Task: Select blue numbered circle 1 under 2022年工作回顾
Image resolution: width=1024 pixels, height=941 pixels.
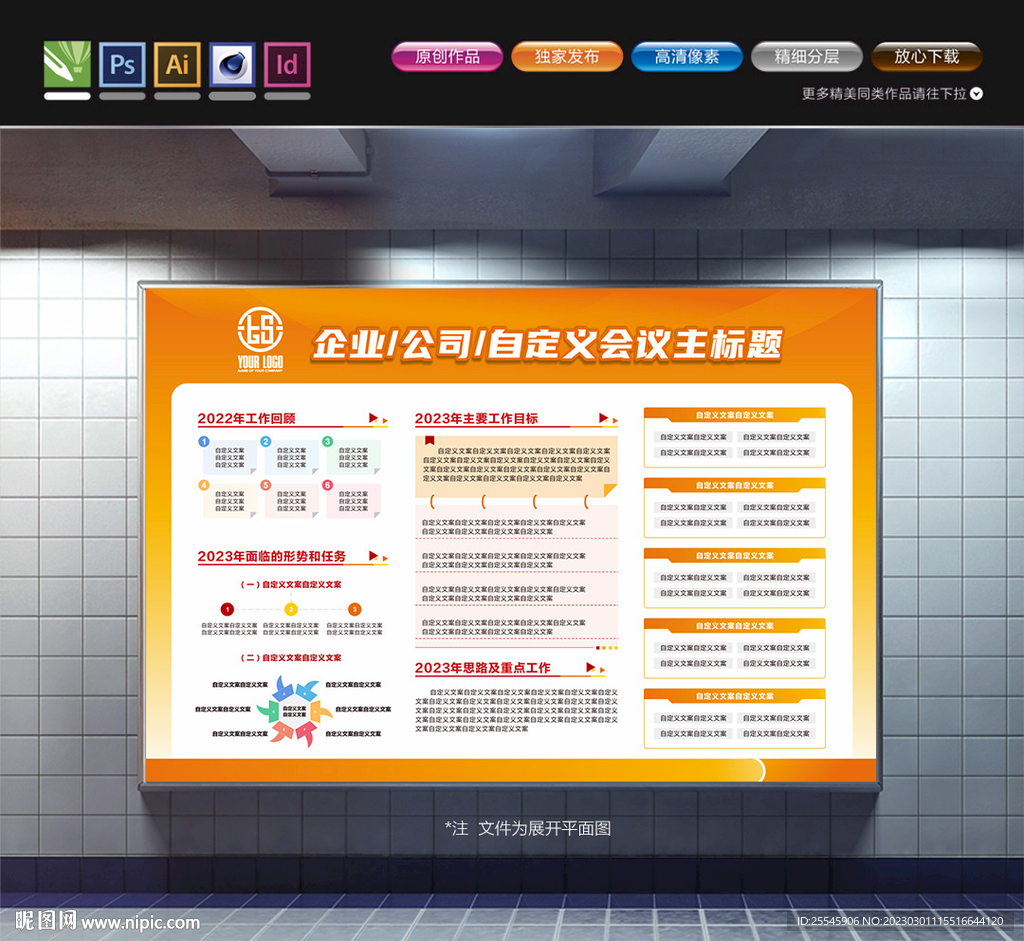Action: tap(204, 441)
